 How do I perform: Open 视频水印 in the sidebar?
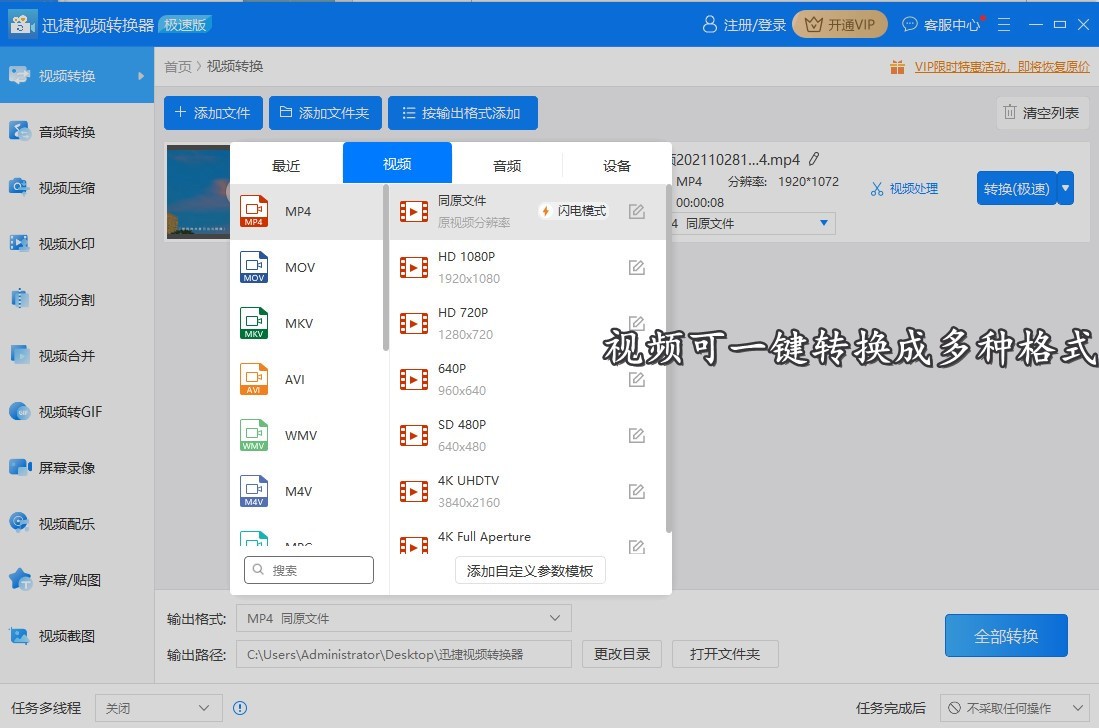click(x=76, y=244)
